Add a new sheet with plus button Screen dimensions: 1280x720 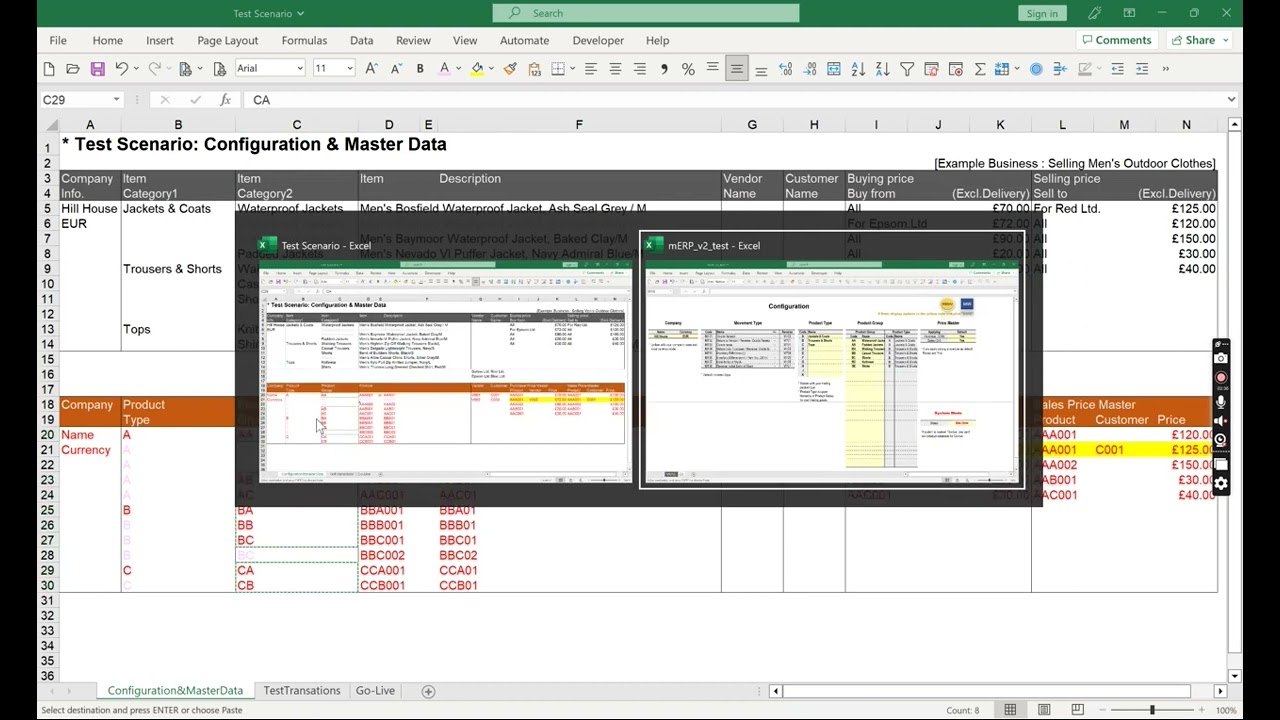(428, 691)
